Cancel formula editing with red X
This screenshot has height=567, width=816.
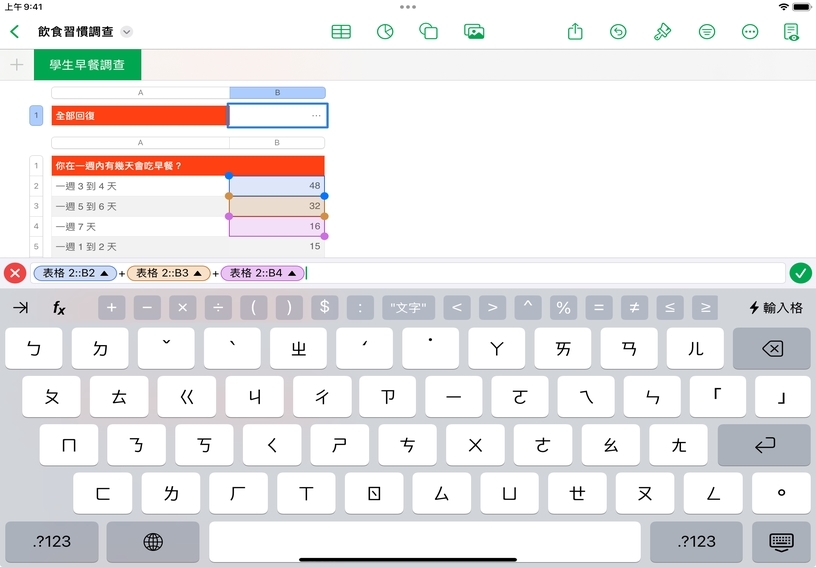point(15,273)
